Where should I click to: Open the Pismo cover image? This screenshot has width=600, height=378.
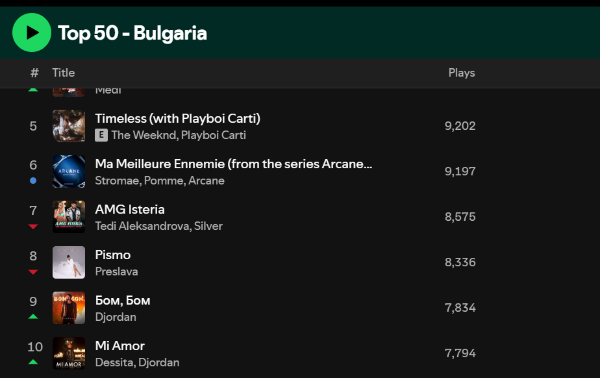click(x=69, y=262)
